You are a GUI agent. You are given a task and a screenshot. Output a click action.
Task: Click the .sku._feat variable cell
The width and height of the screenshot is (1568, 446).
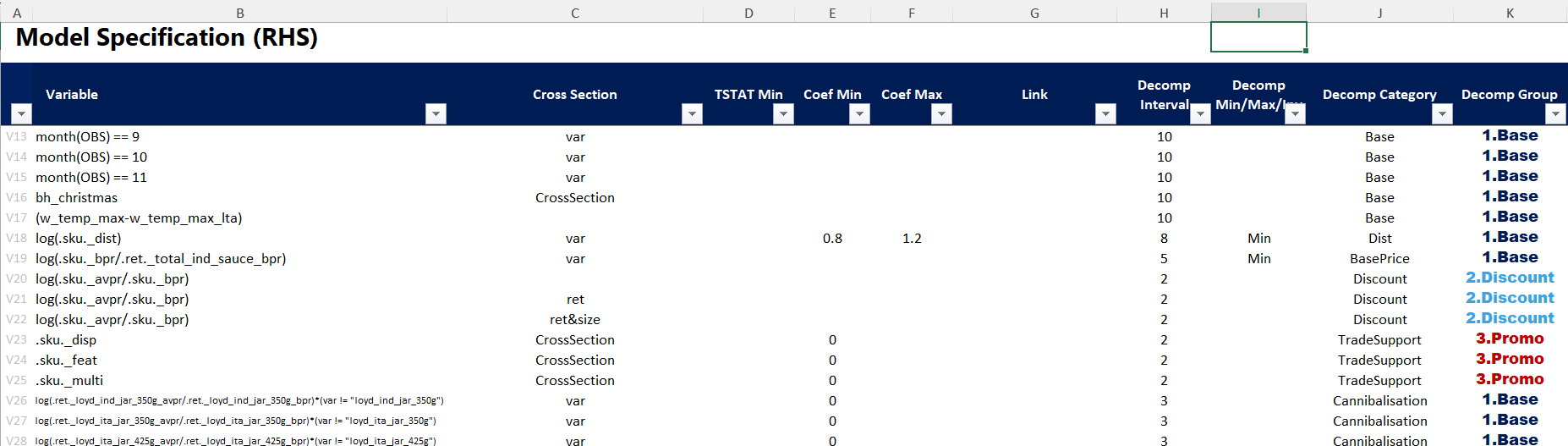[67, 361]
